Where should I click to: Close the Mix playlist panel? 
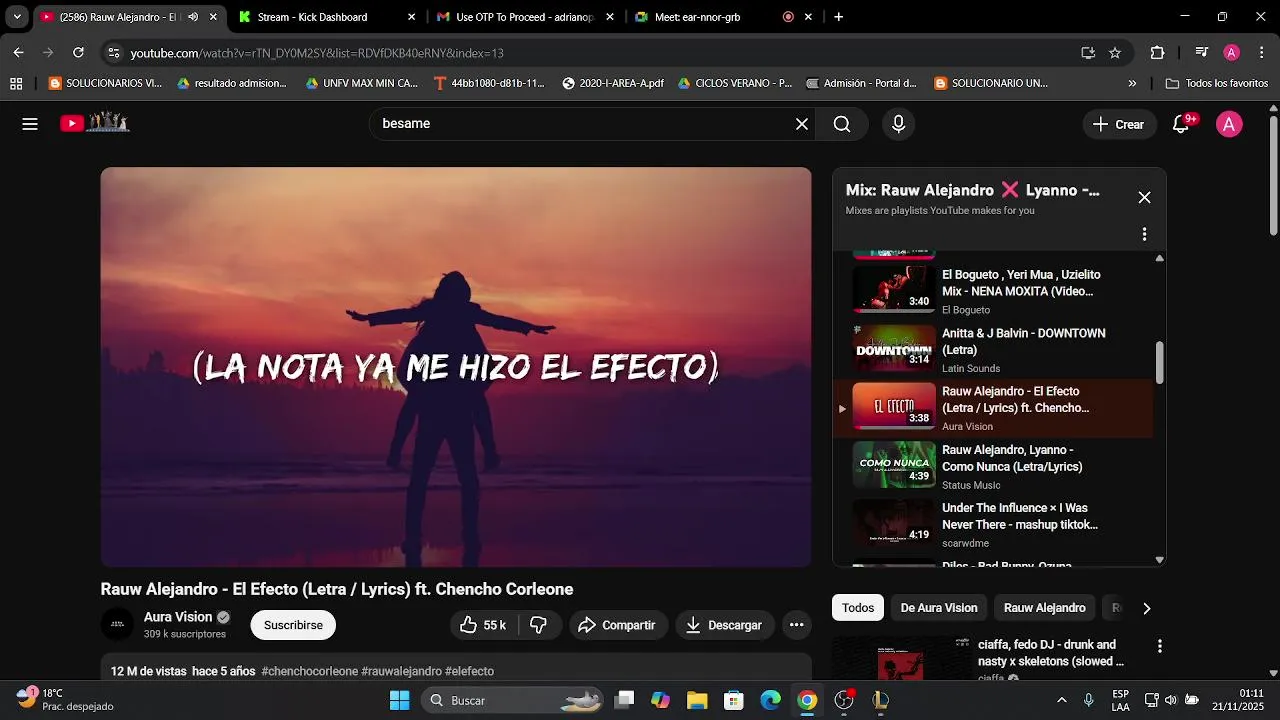click(x=1144, y=198)
